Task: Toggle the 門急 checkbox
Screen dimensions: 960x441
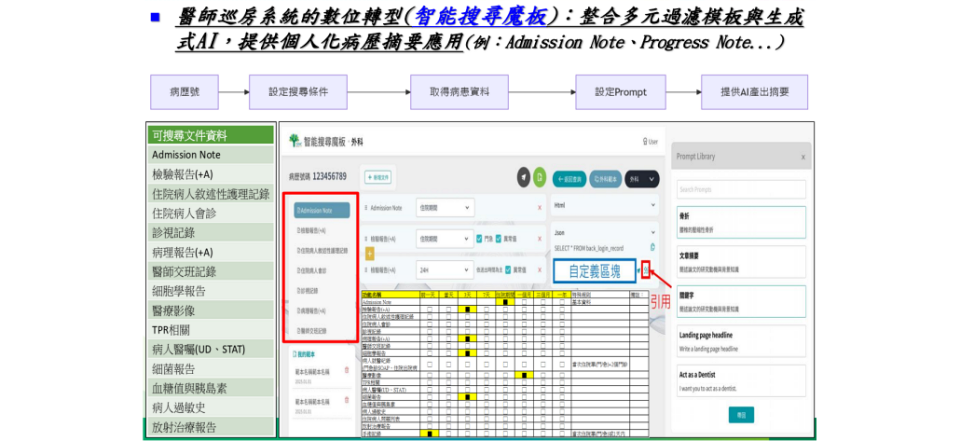Action: coord(479,239)
